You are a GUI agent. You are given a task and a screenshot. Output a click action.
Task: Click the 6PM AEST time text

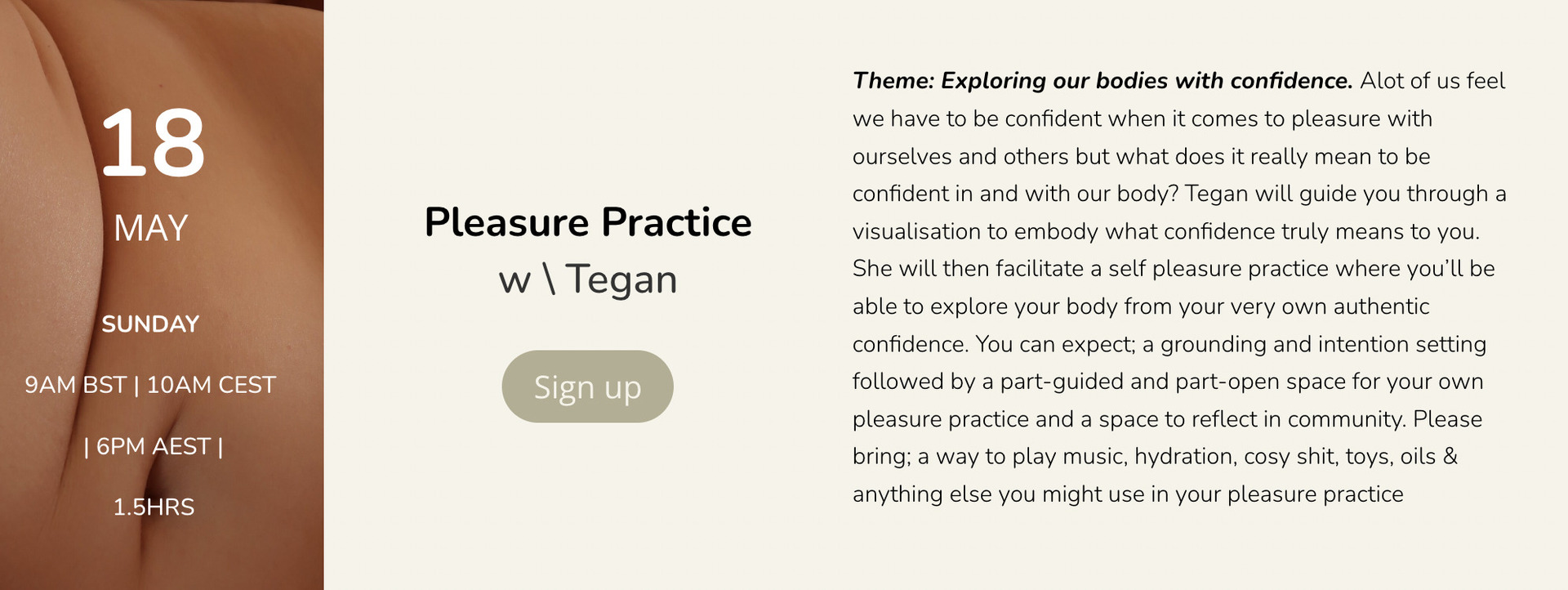tap(154, 446)
